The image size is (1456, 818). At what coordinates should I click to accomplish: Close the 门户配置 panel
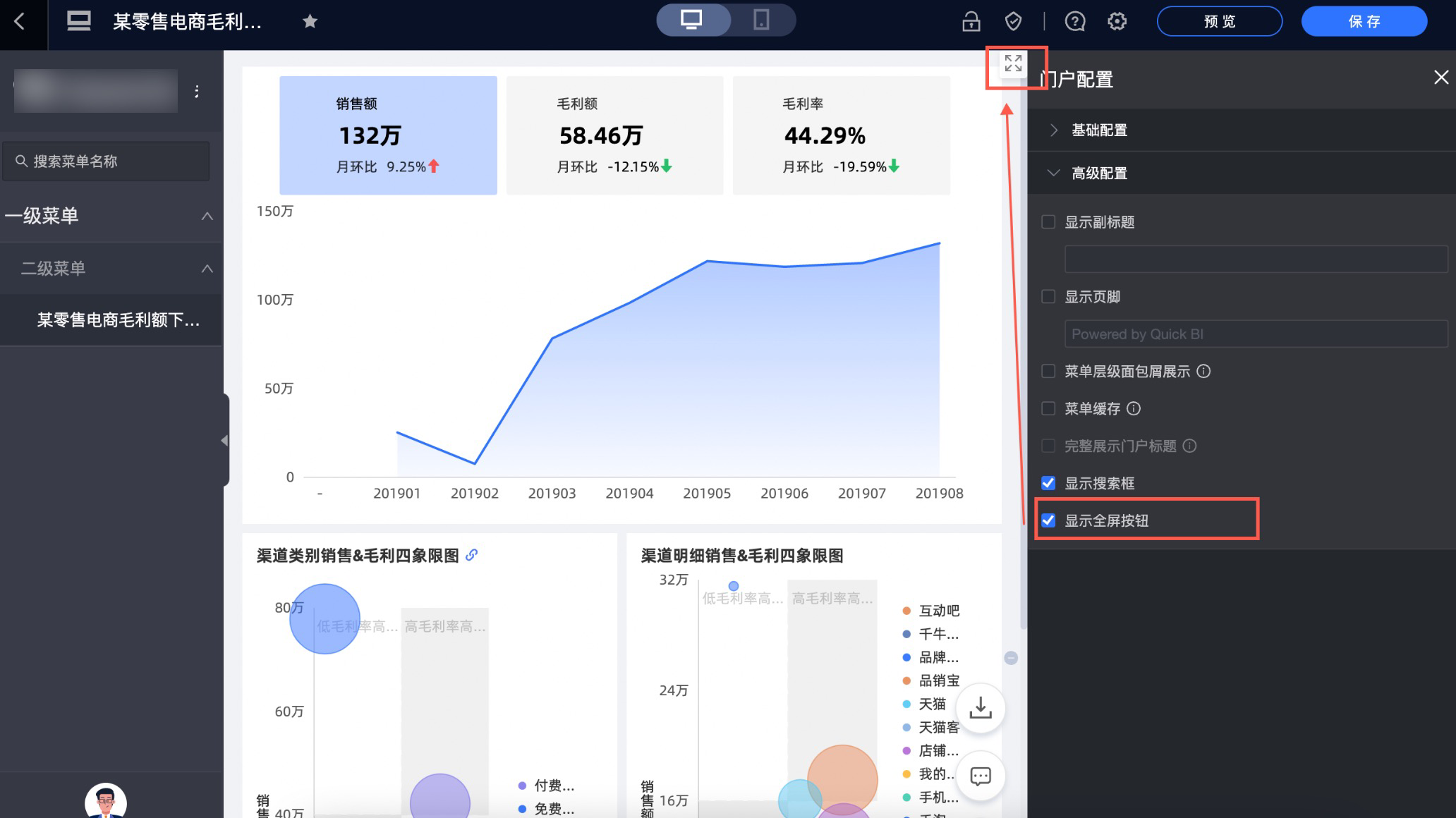tap(1440, 78)
